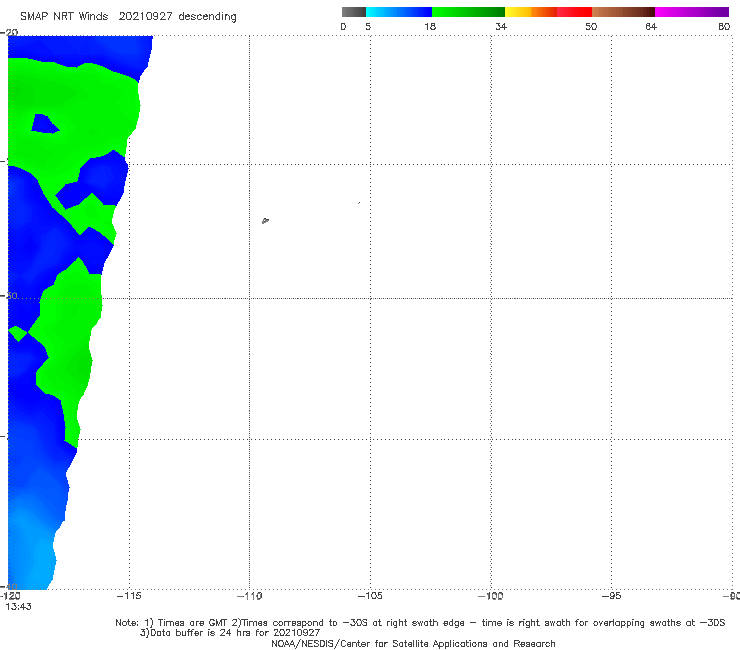Click the colorbar label "34"
The width and height of the screenshot is (740, 650).
pos(501,26)
